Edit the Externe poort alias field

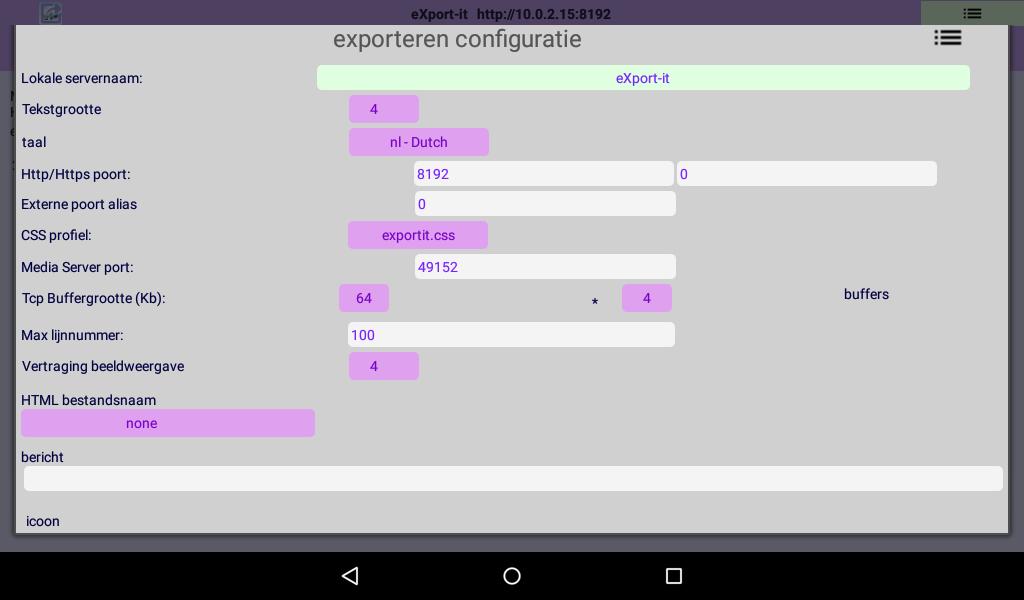[x=545, y=204]
